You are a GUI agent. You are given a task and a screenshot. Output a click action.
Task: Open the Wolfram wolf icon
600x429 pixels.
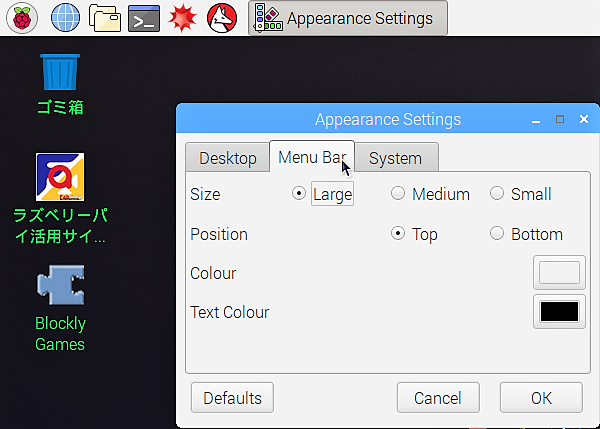point(222,18)
